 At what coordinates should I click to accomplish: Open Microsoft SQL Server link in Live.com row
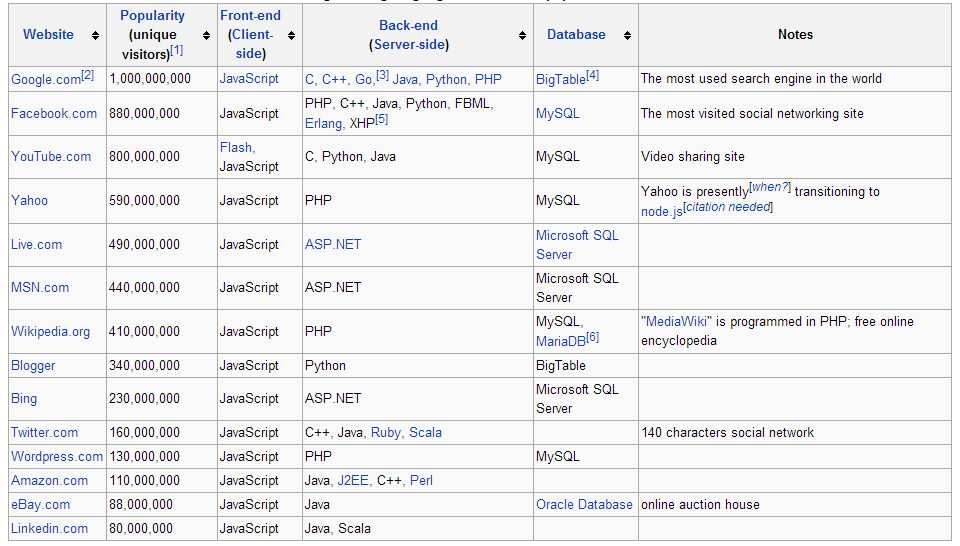coord(577,245)
